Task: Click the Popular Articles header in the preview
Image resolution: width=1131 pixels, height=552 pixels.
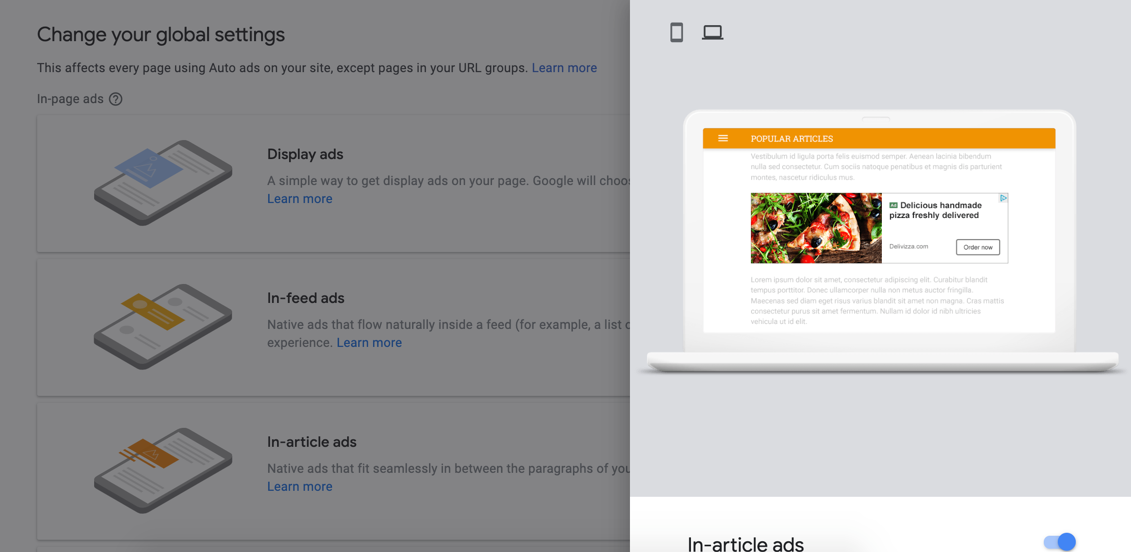Action: (791, 139)
